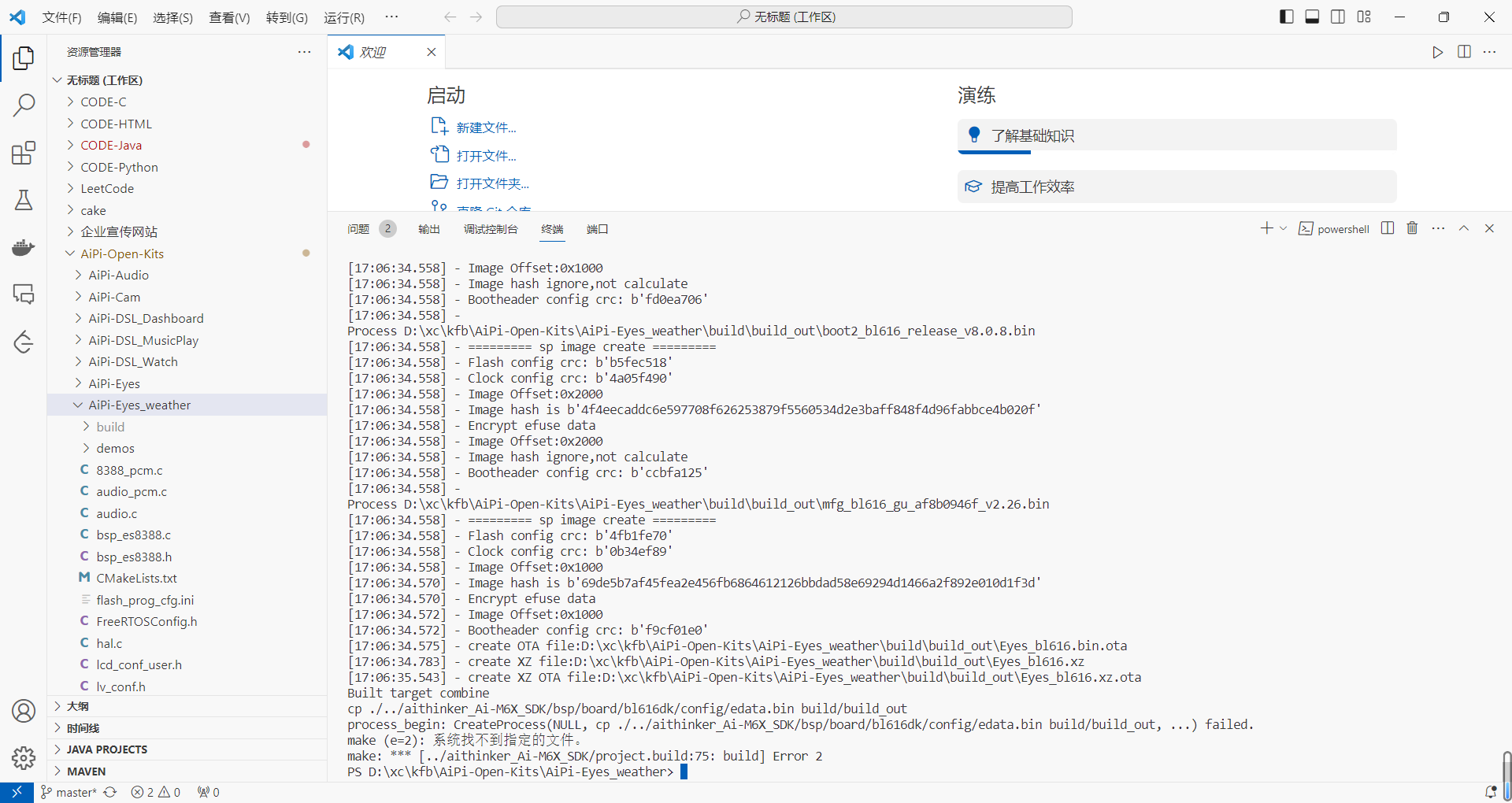Viewport: 1512px width, 803px height.
Task: Open the chat/comments view icon
Action: (x=24, y=294)
